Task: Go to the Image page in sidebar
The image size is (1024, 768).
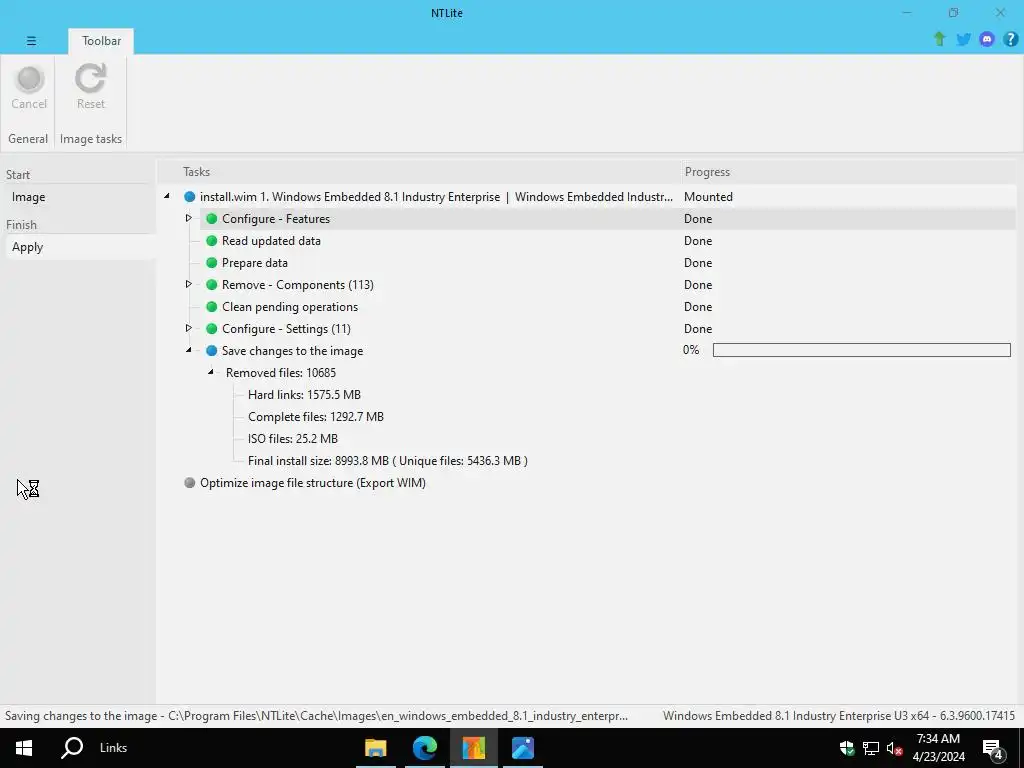Action: (x=80, y=197)
